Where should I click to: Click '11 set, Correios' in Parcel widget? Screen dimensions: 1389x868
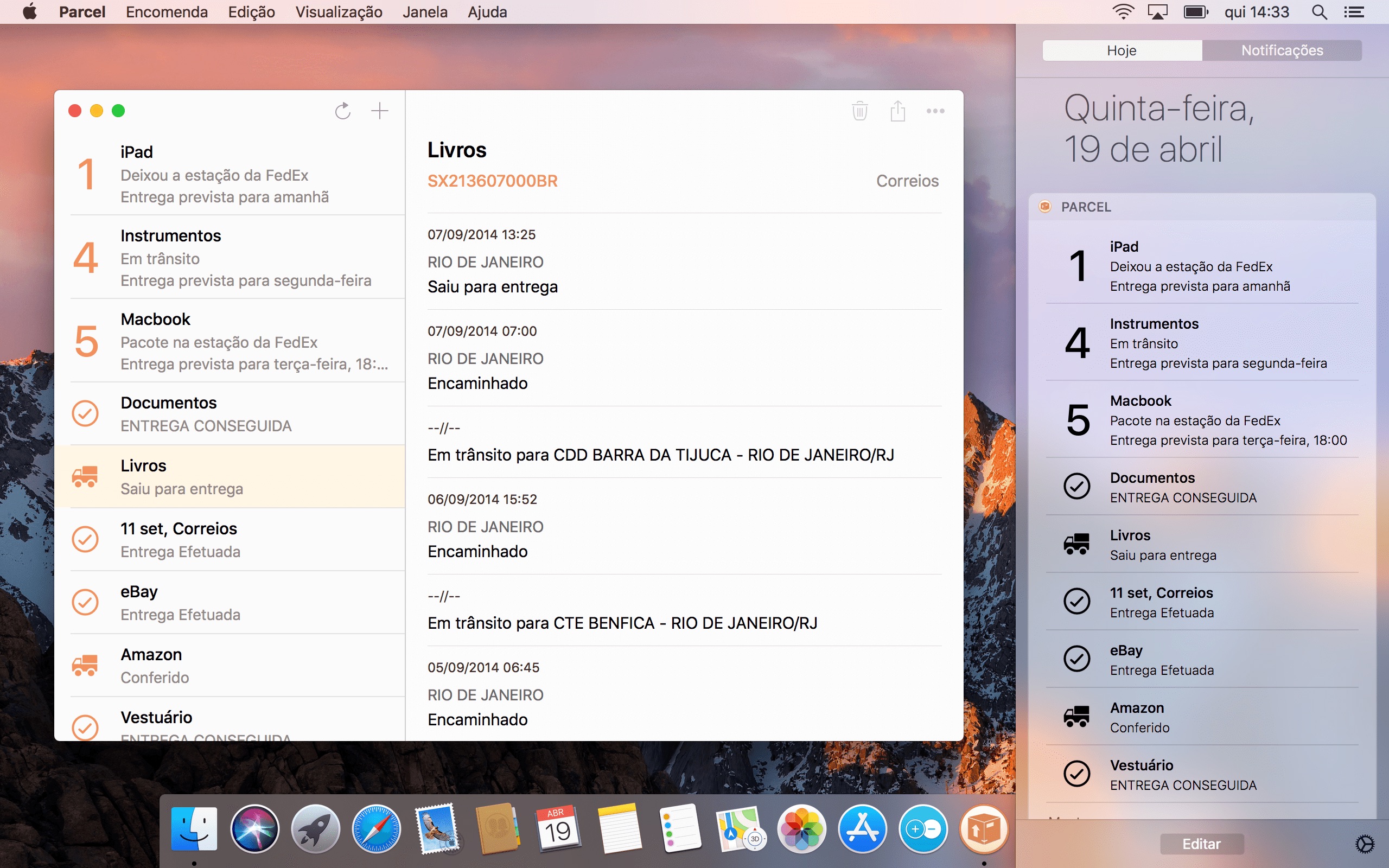(x=1202, y=602)
